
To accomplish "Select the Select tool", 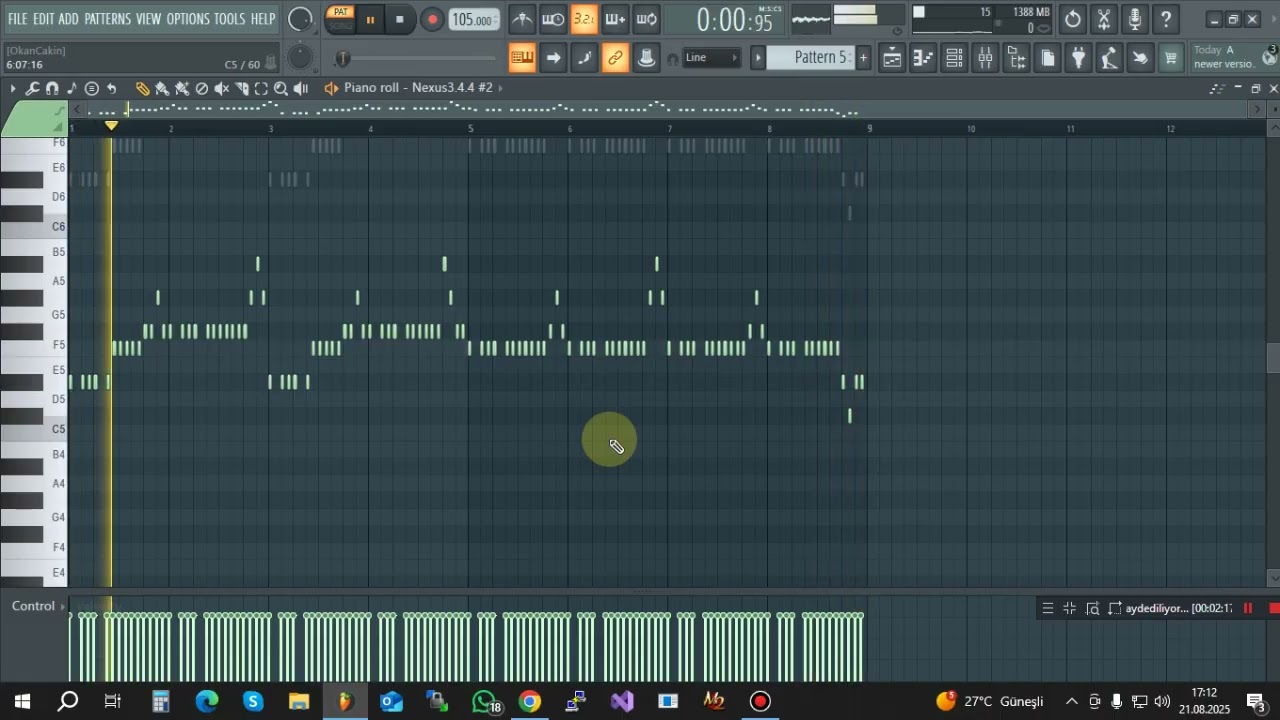I will [262, 89].
